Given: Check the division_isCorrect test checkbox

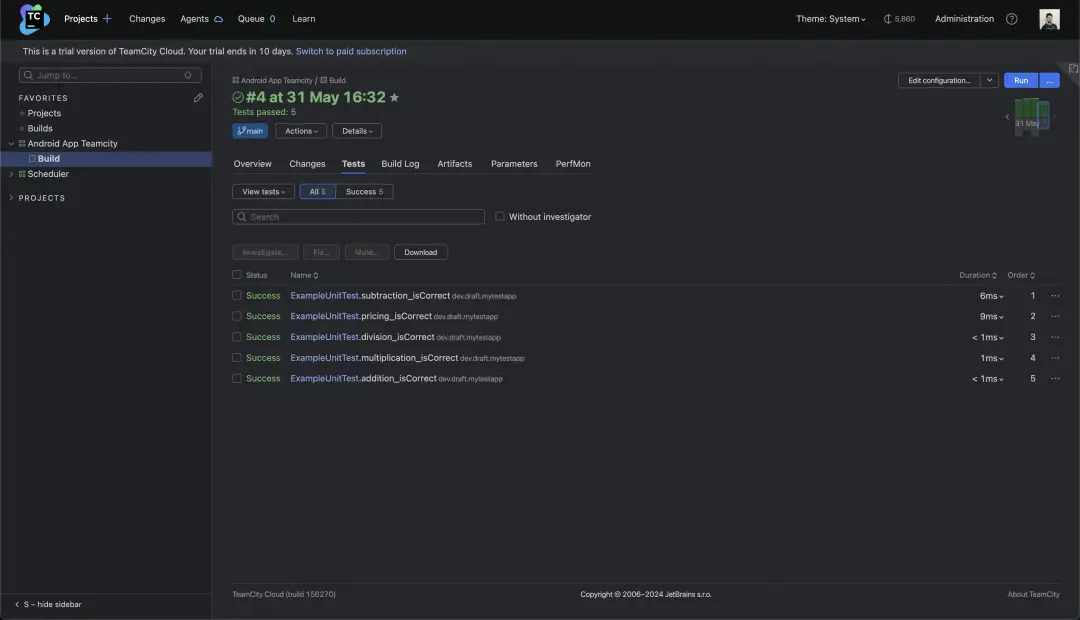Looking at the screenshot, I should click(x=237, y=337).
